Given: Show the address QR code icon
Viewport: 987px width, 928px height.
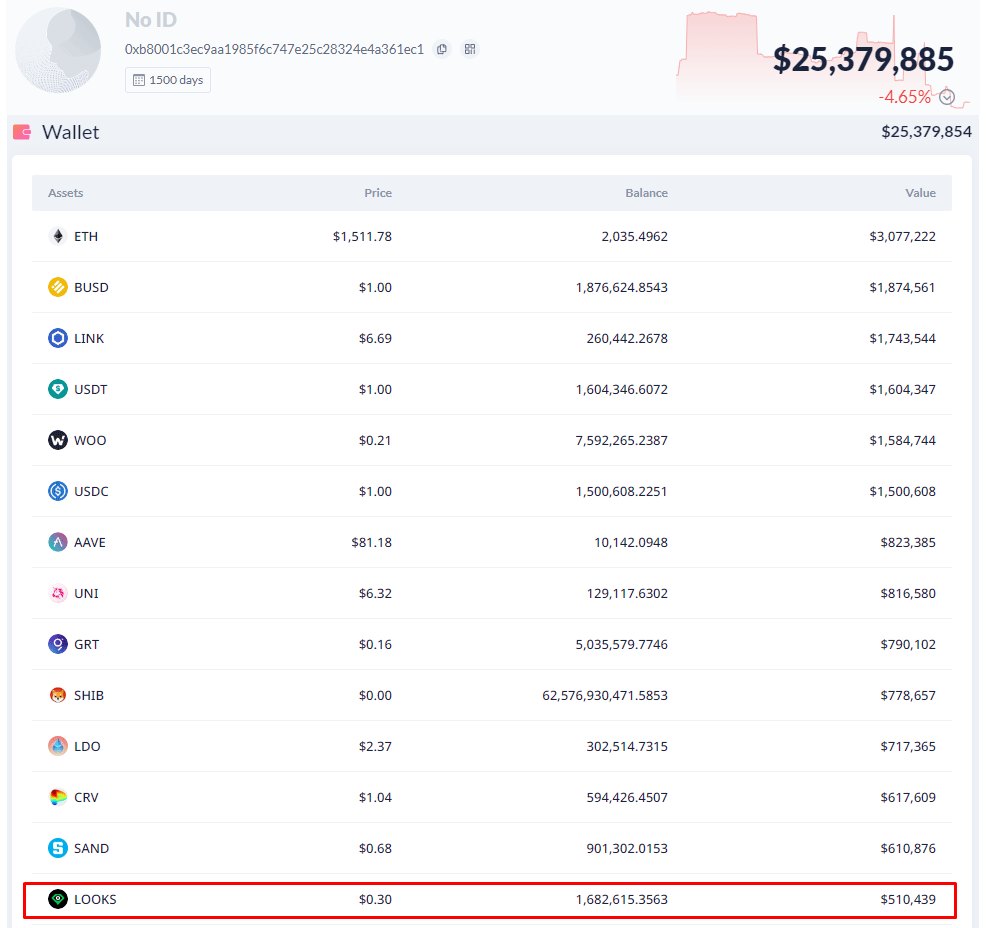Looking at the screenshot, I should [470, 49].
